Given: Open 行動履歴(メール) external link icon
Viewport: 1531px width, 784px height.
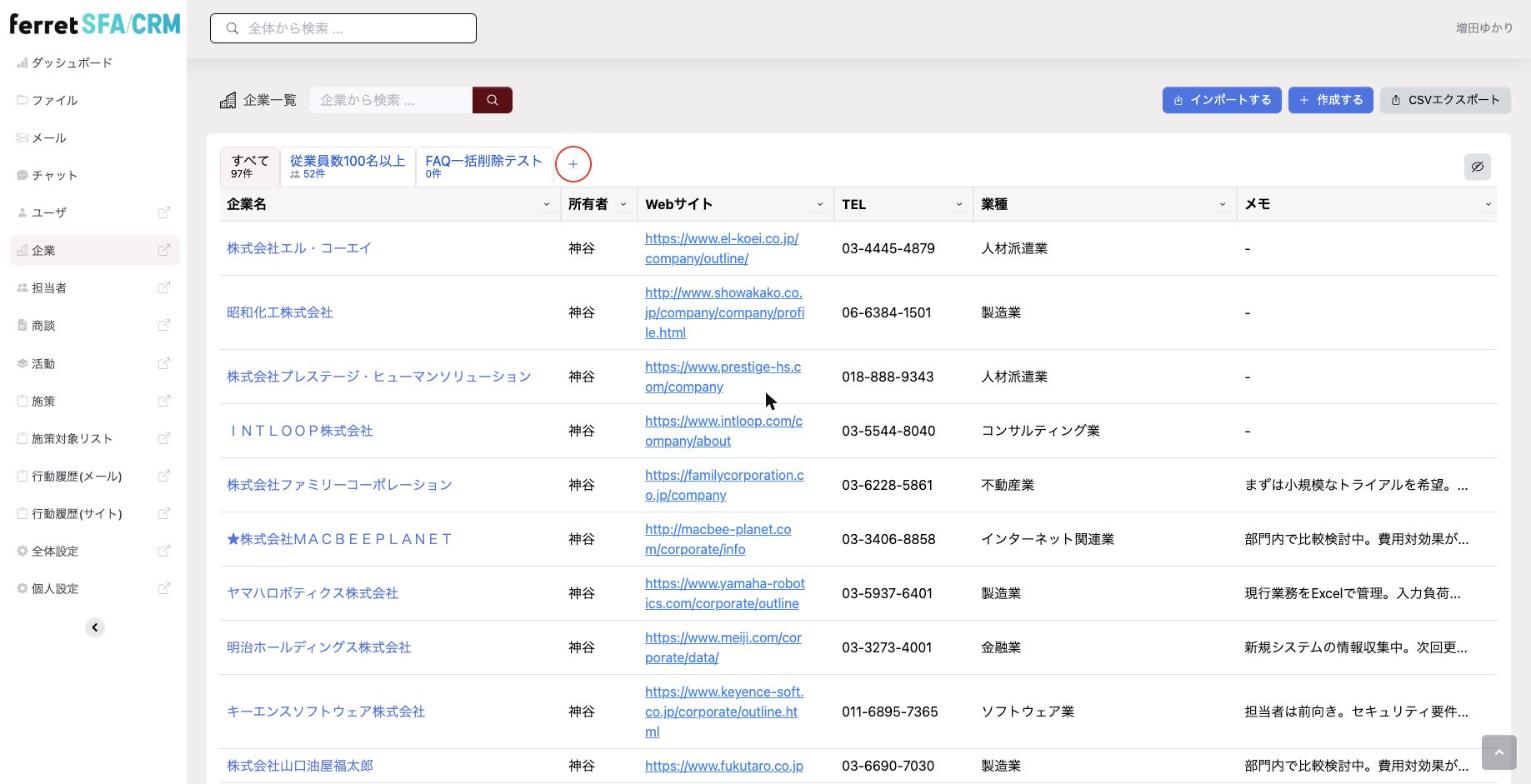Looking at the screenshot, I should tap(164, 476).
